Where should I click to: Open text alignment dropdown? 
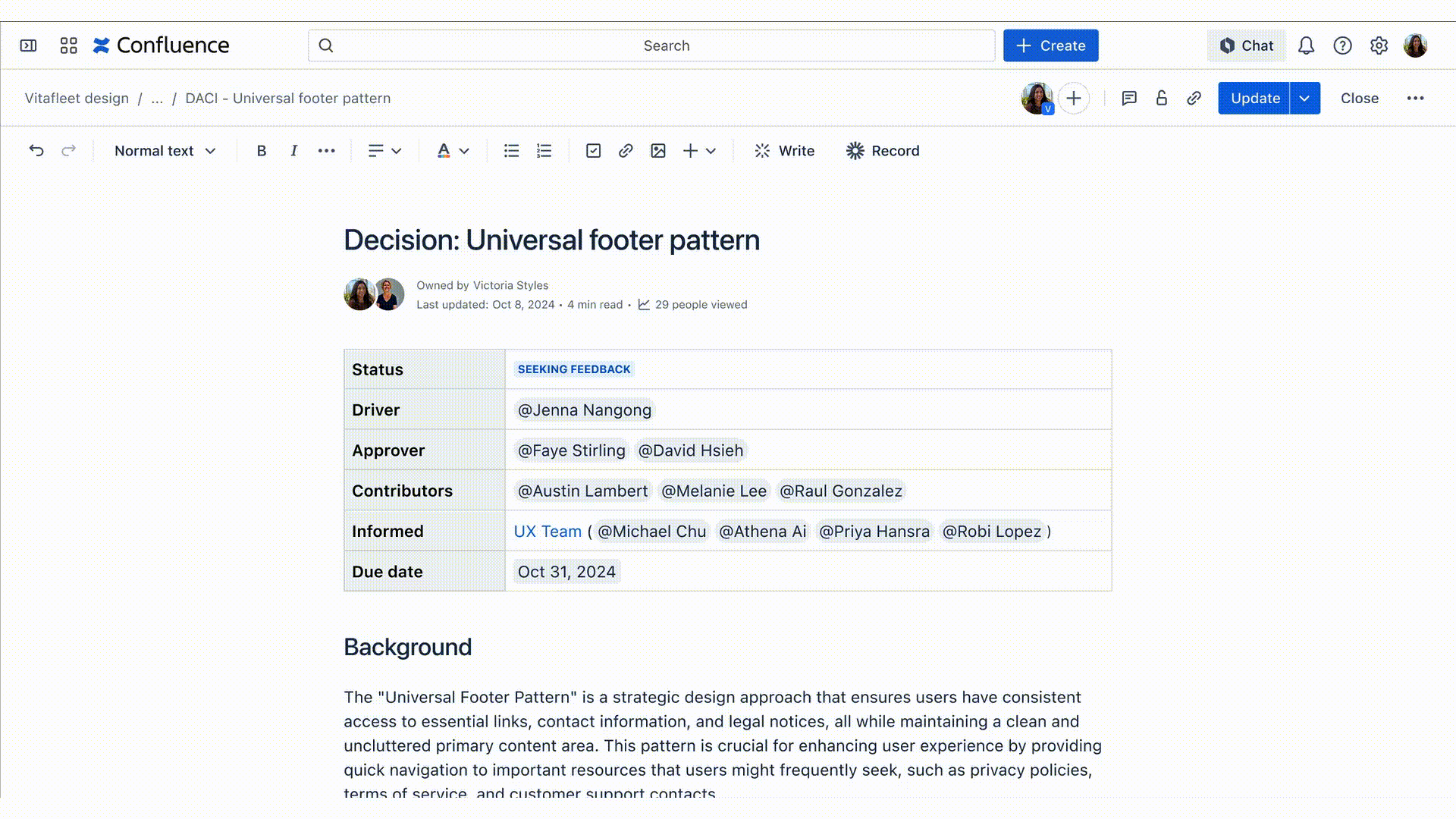click(x=384, y=150)
